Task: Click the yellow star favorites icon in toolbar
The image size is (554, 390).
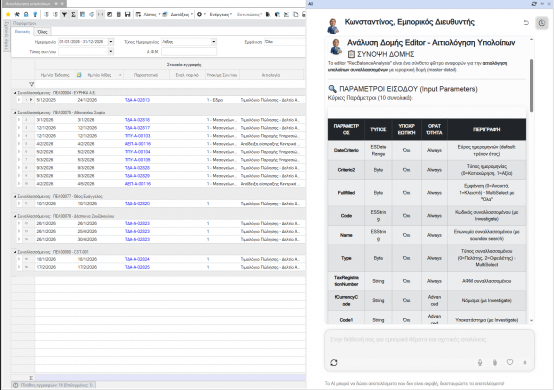Action: click(x=8, y=14)
